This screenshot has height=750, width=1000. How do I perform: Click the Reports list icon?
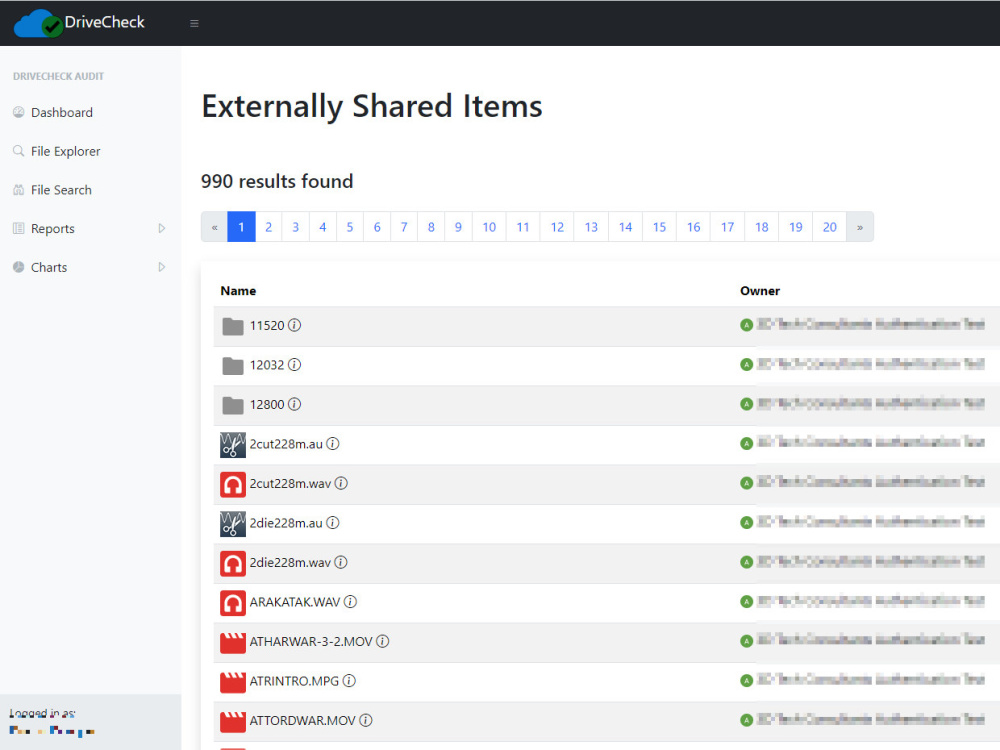point(18,228)
